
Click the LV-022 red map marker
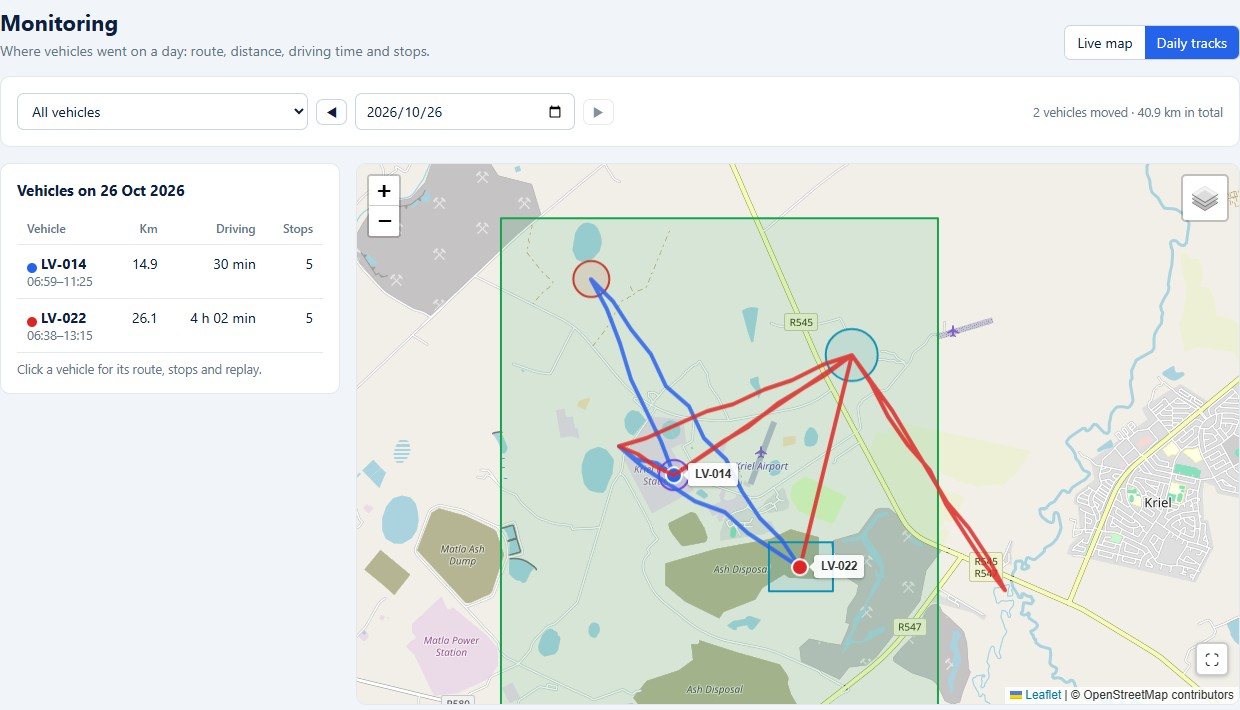pyautogui.click(x=800, y=567)
